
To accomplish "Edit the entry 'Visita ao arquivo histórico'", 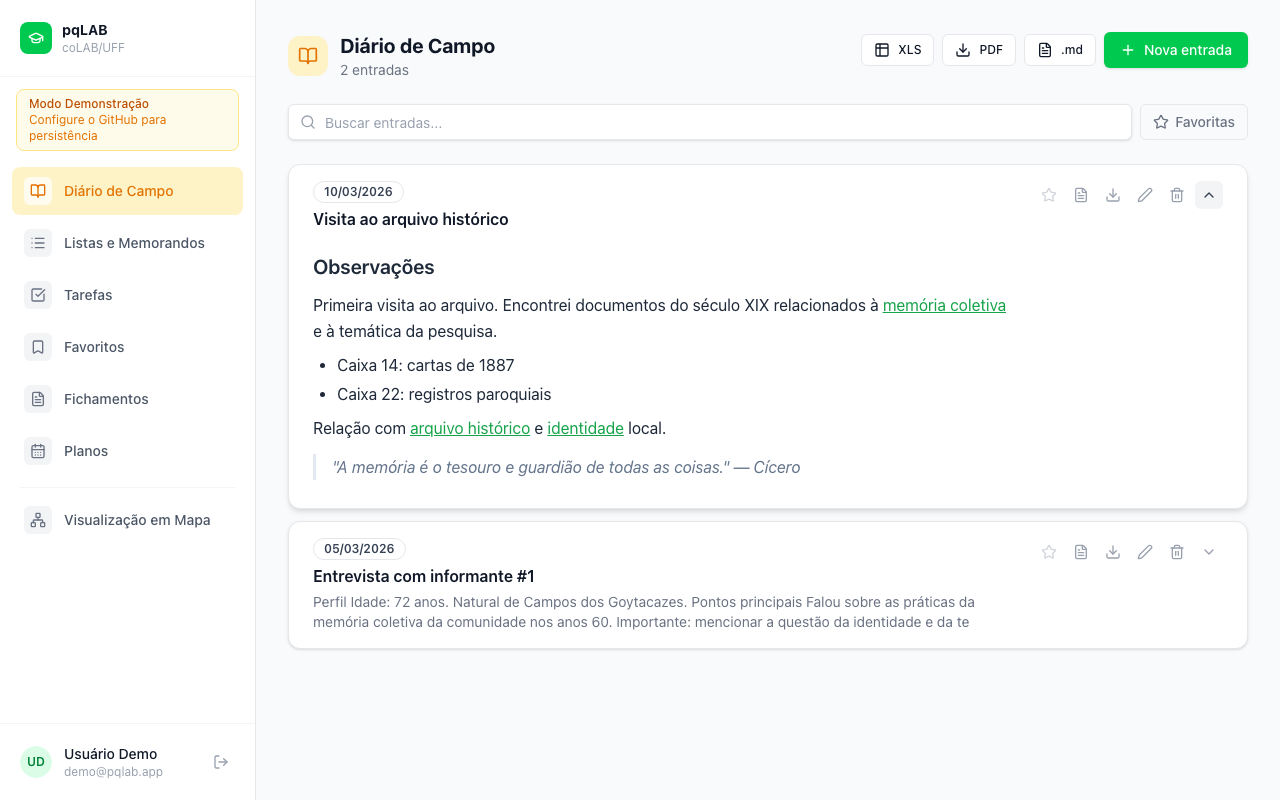I will coord(1145,195).
